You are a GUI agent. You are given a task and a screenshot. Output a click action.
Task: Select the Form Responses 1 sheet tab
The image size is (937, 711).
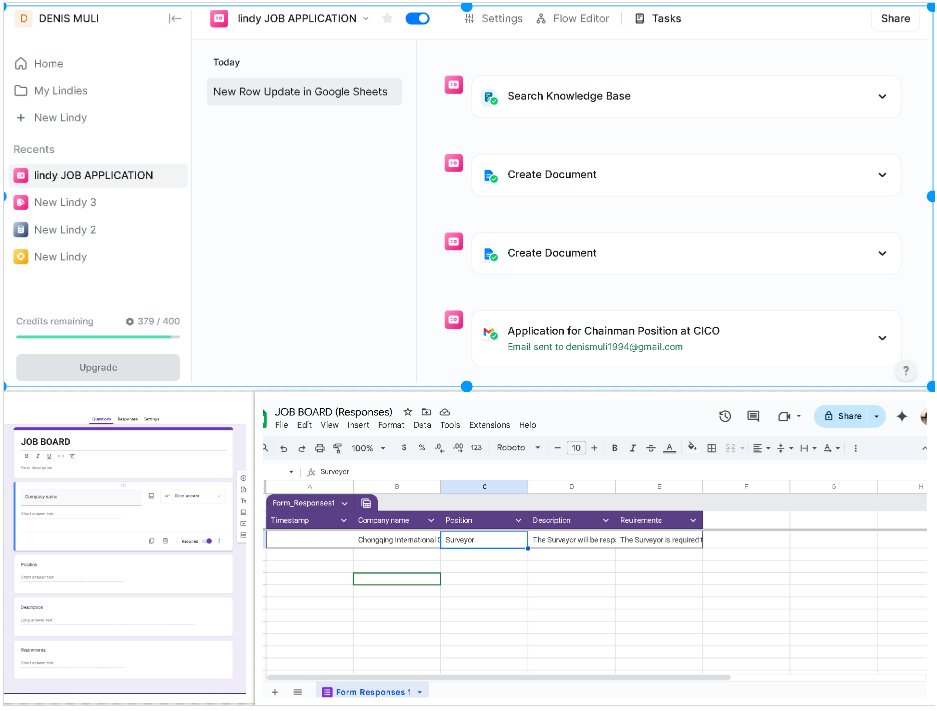pyautogui.click(x=372, y=692)
